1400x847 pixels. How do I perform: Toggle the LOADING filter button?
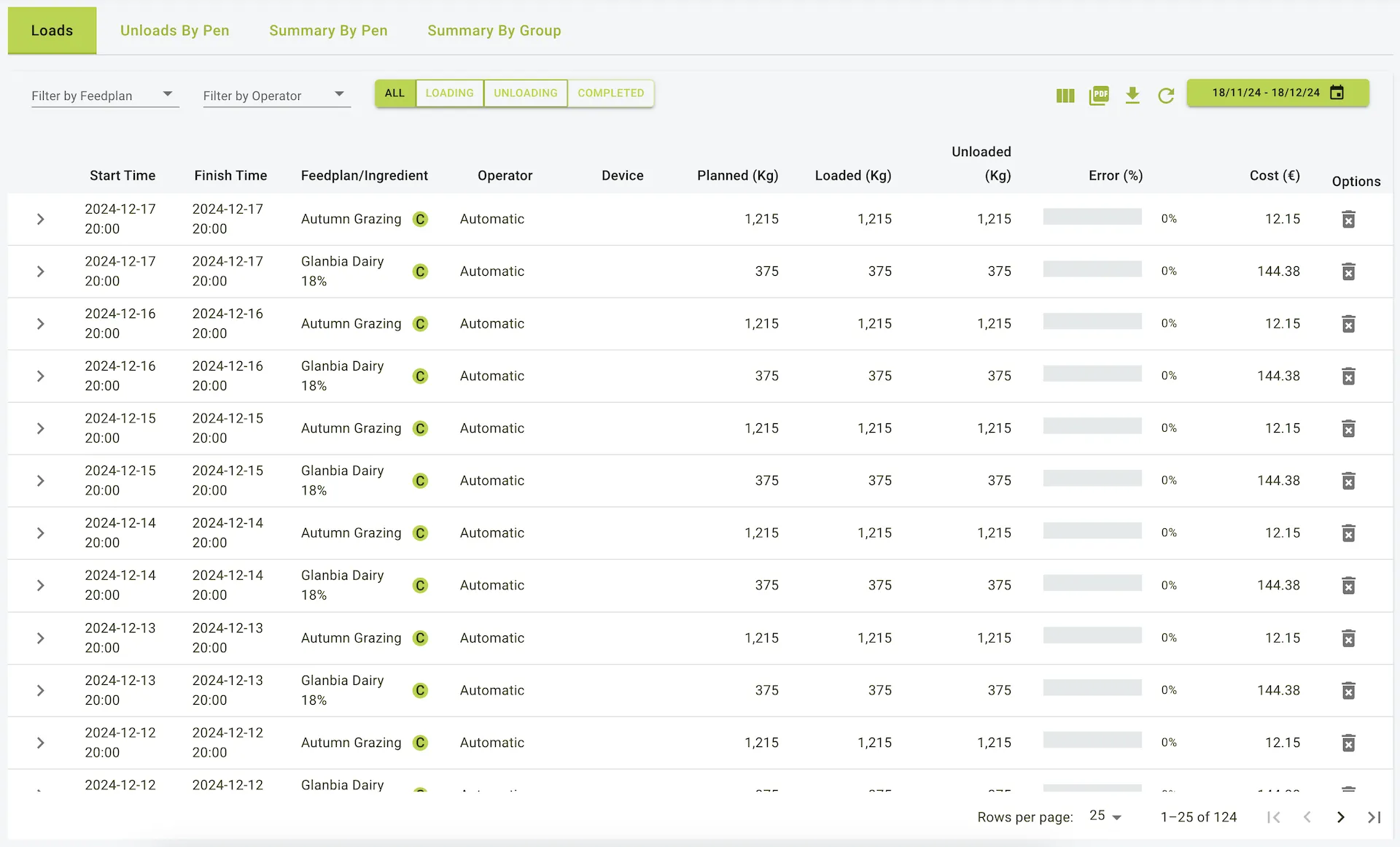coord(449,93)
